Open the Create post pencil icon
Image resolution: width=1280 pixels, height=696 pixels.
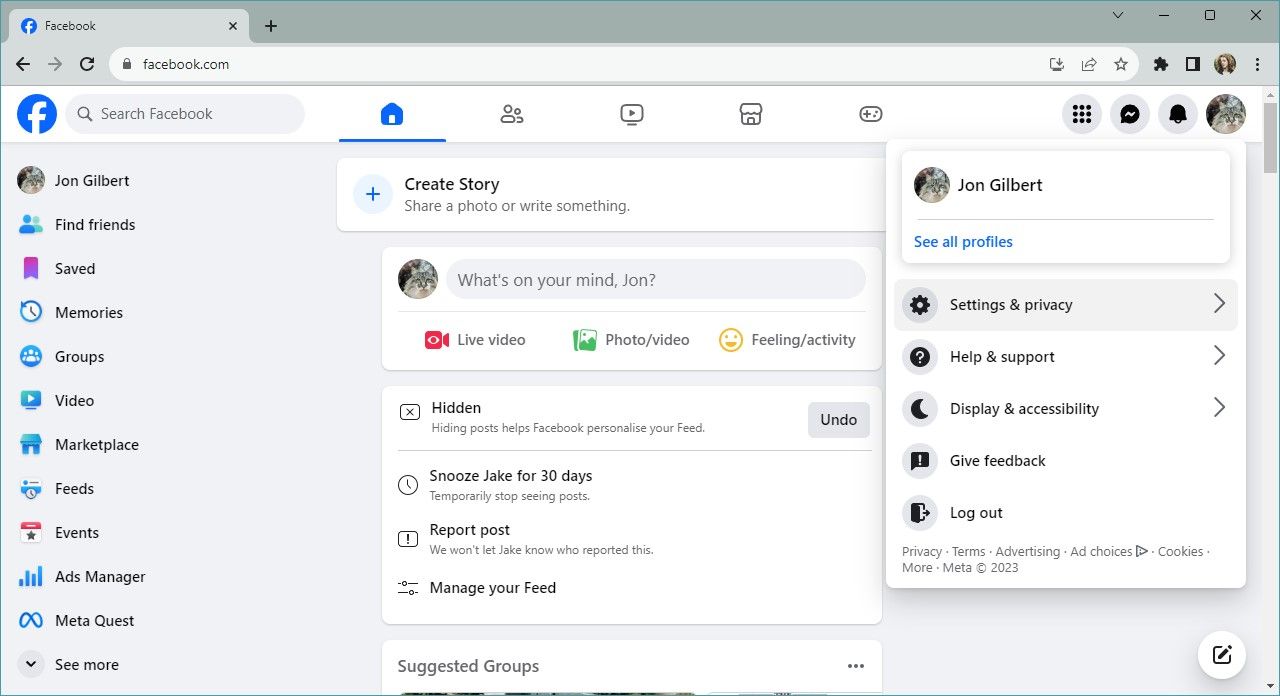tap(1221, 655)
